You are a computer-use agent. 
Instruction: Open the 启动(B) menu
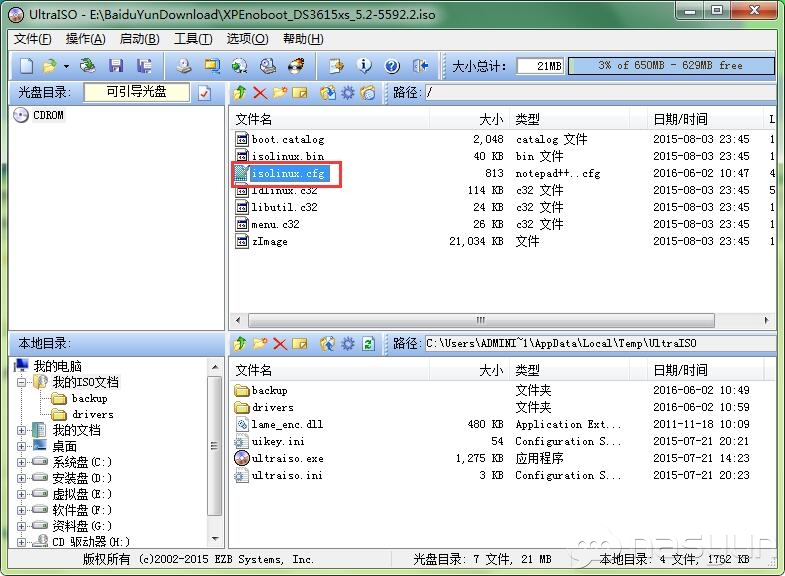tap(140, 39)
